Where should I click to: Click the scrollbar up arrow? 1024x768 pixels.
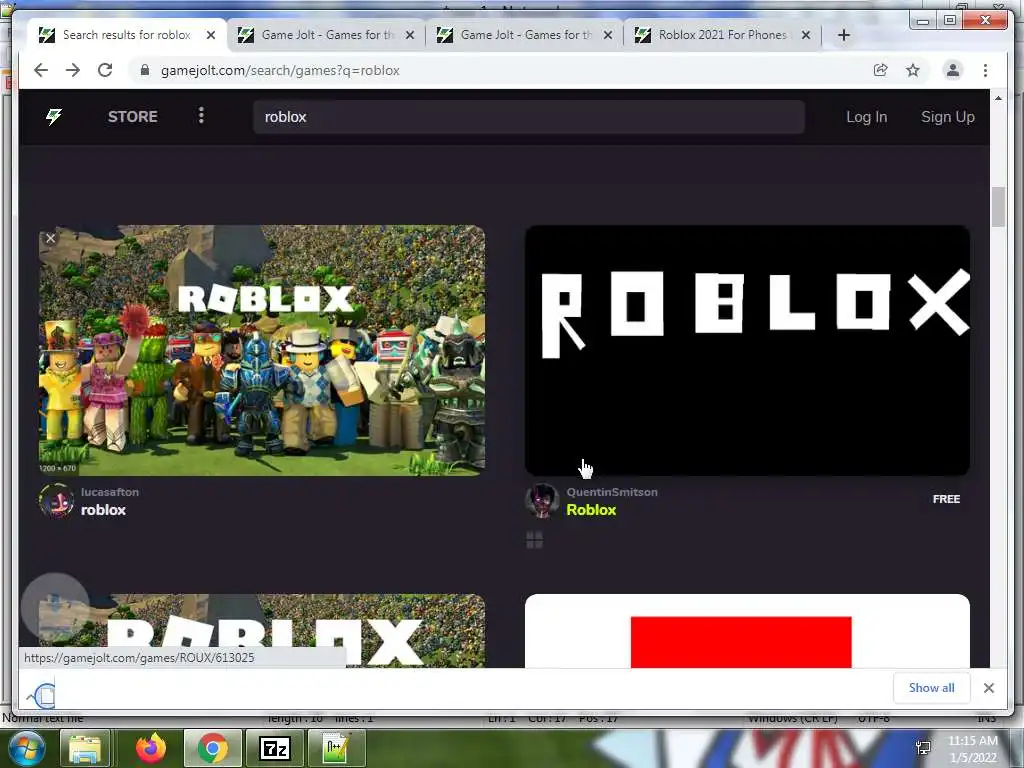(998, 98)
